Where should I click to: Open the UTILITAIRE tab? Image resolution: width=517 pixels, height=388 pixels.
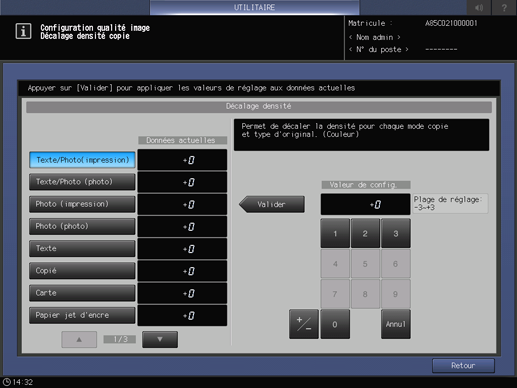[x=254, y=7]
